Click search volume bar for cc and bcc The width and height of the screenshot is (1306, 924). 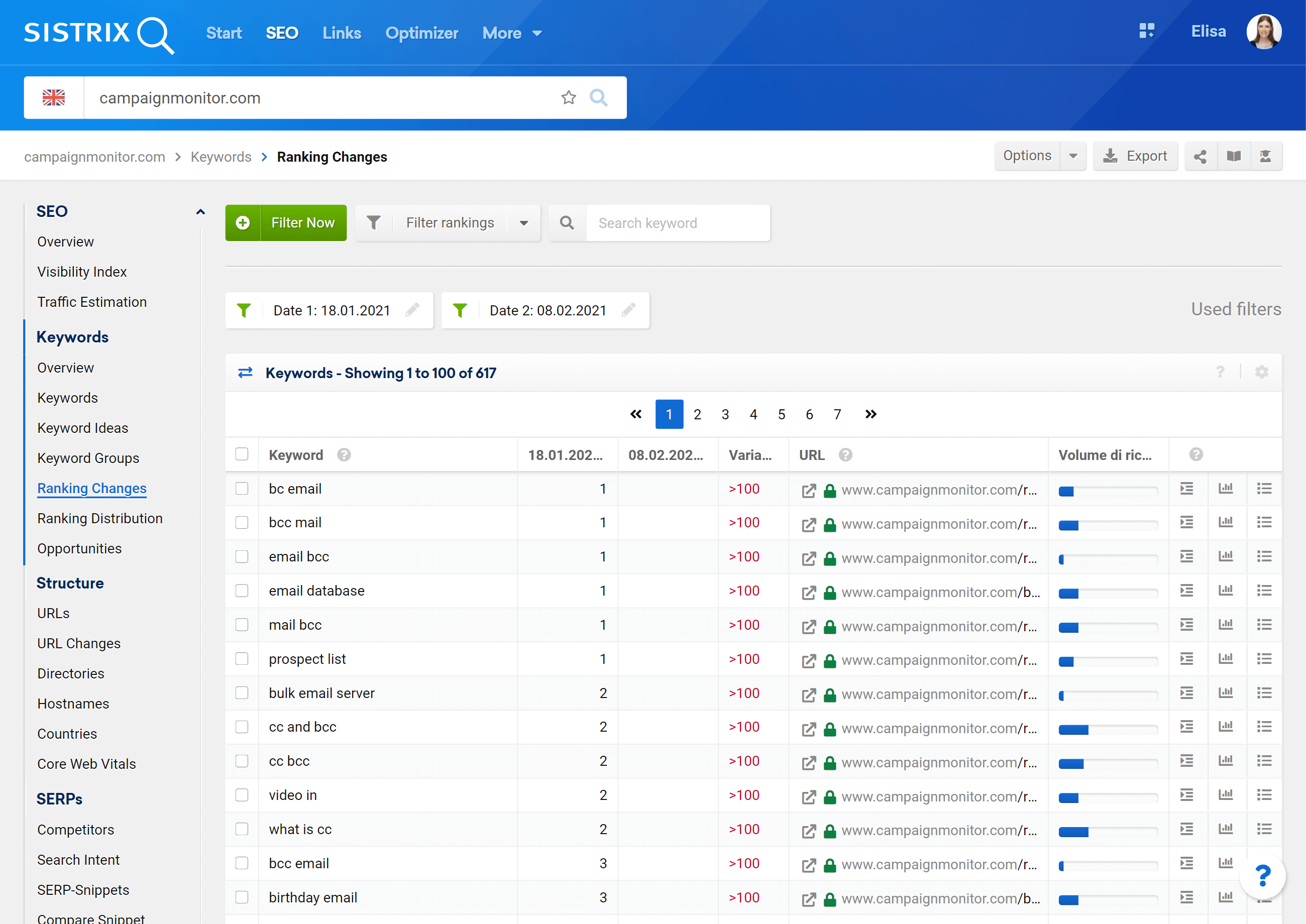point(1108,730)
